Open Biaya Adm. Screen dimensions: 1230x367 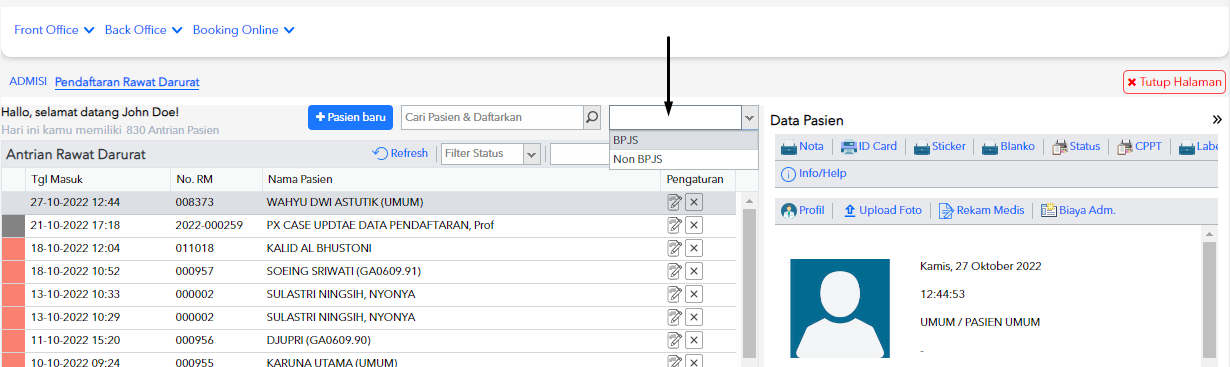1078,210
